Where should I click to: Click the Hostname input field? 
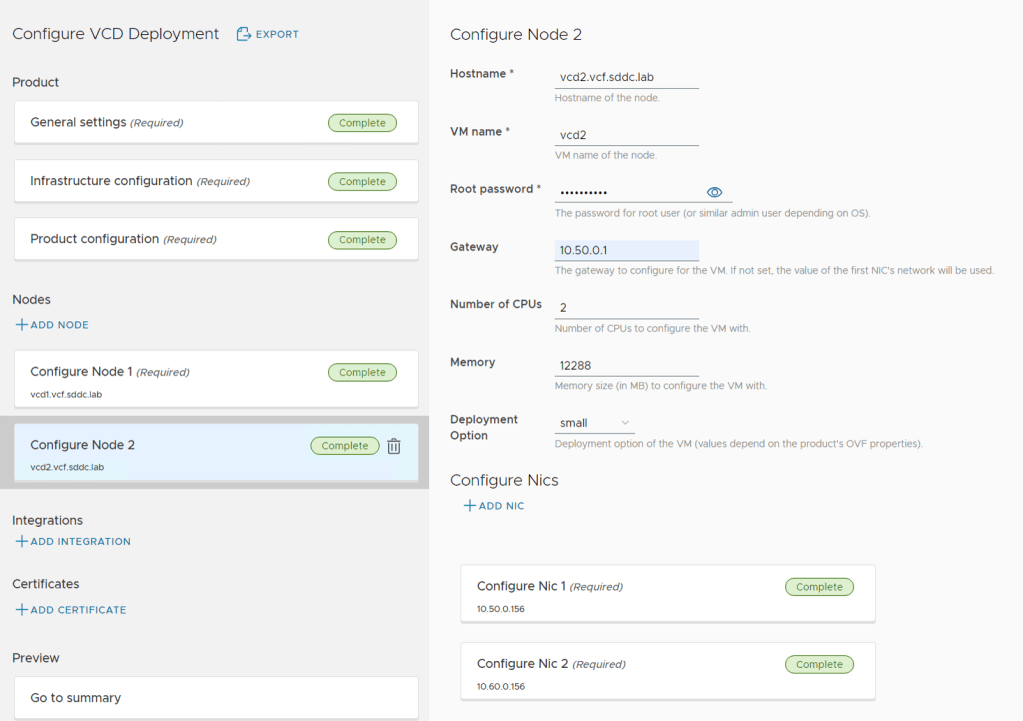(x=626, y=77)
